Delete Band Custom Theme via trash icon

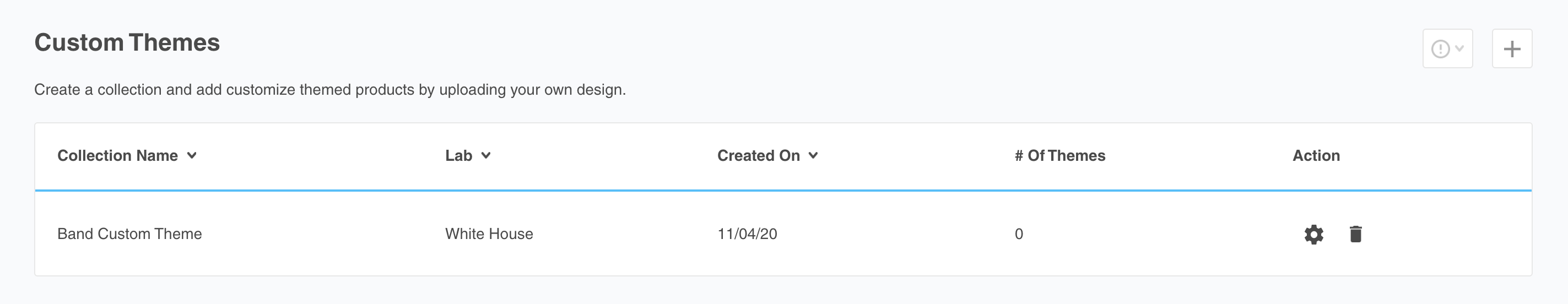point(1355,234)
